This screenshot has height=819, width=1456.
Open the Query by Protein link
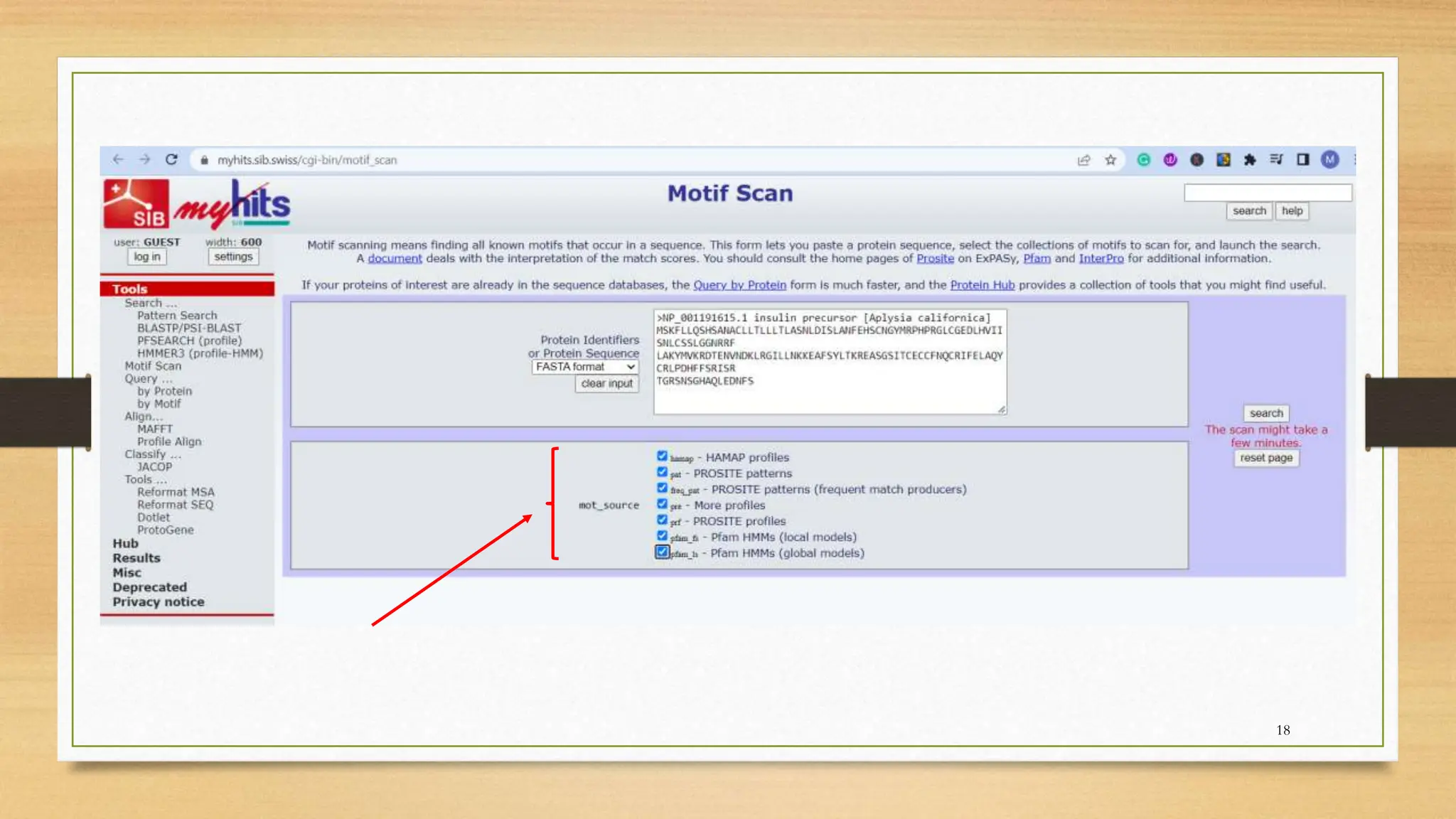(x=739, y=285)
